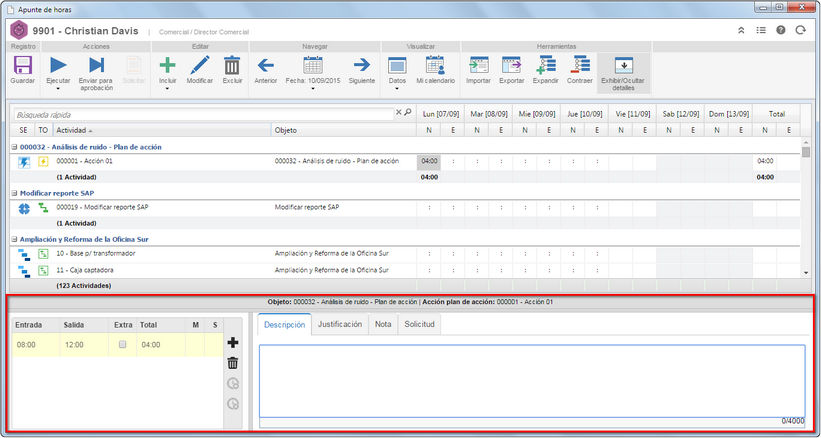Select row 11 - Caja captadora
Image resolution: width=821 pixels, height=438 pixels.
(x=405, y=271)
